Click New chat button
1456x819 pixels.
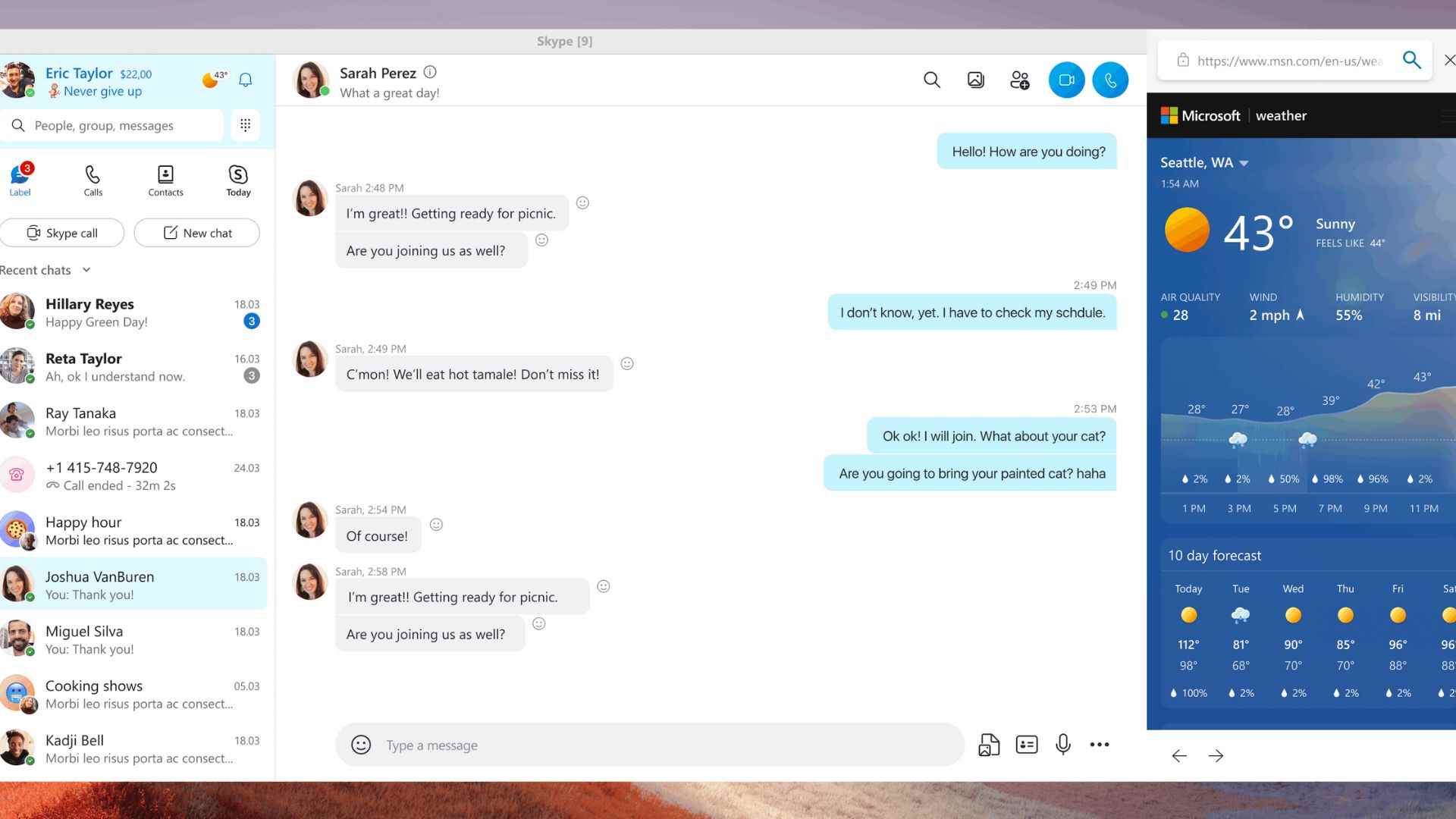(196, 232)
